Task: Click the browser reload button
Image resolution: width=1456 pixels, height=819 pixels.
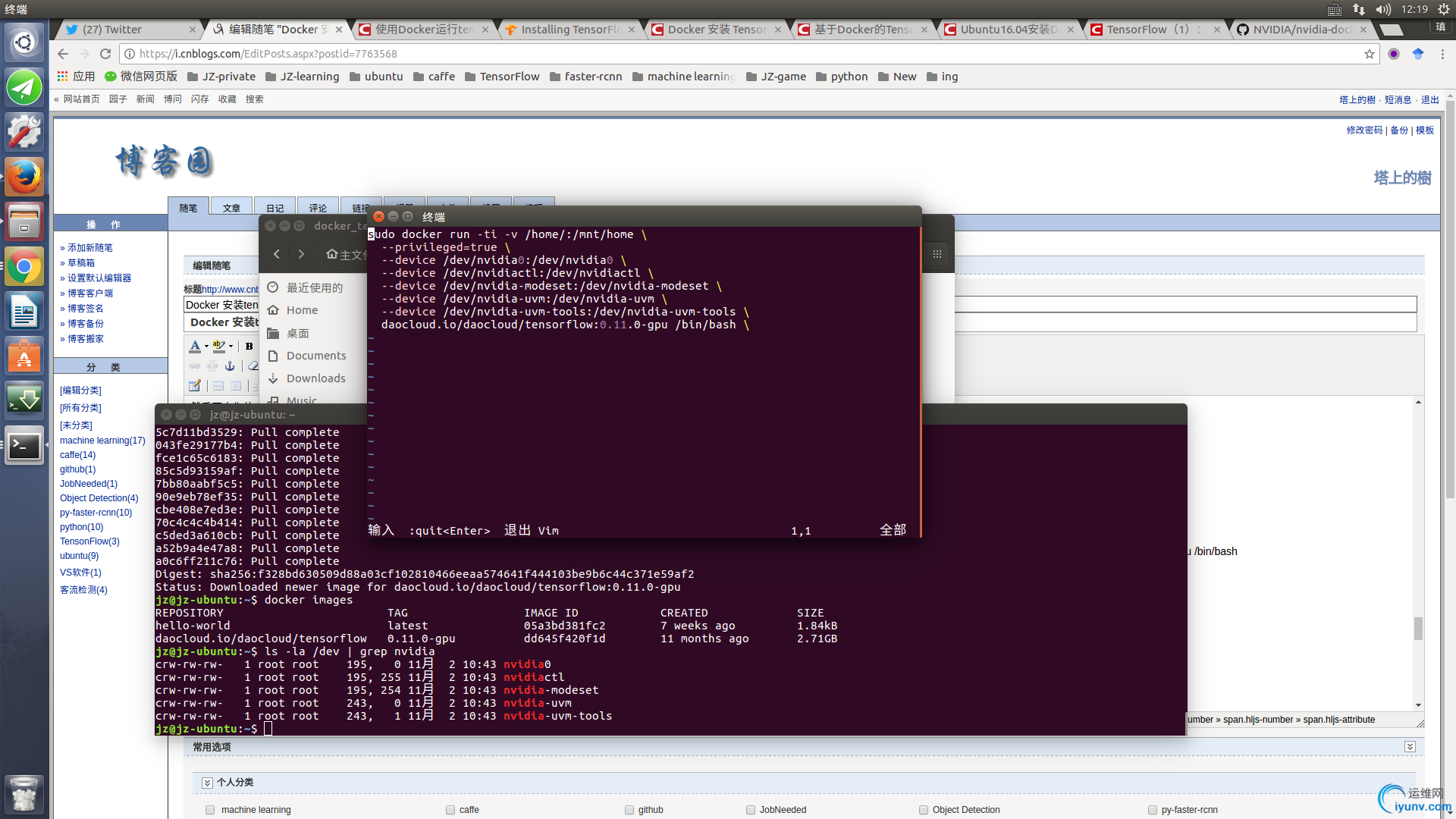Action: coord(105,54)
